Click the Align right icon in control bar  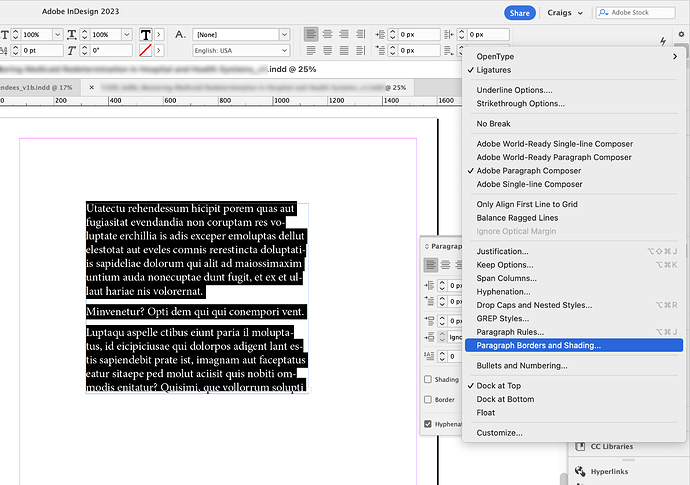tap(344, 34)
